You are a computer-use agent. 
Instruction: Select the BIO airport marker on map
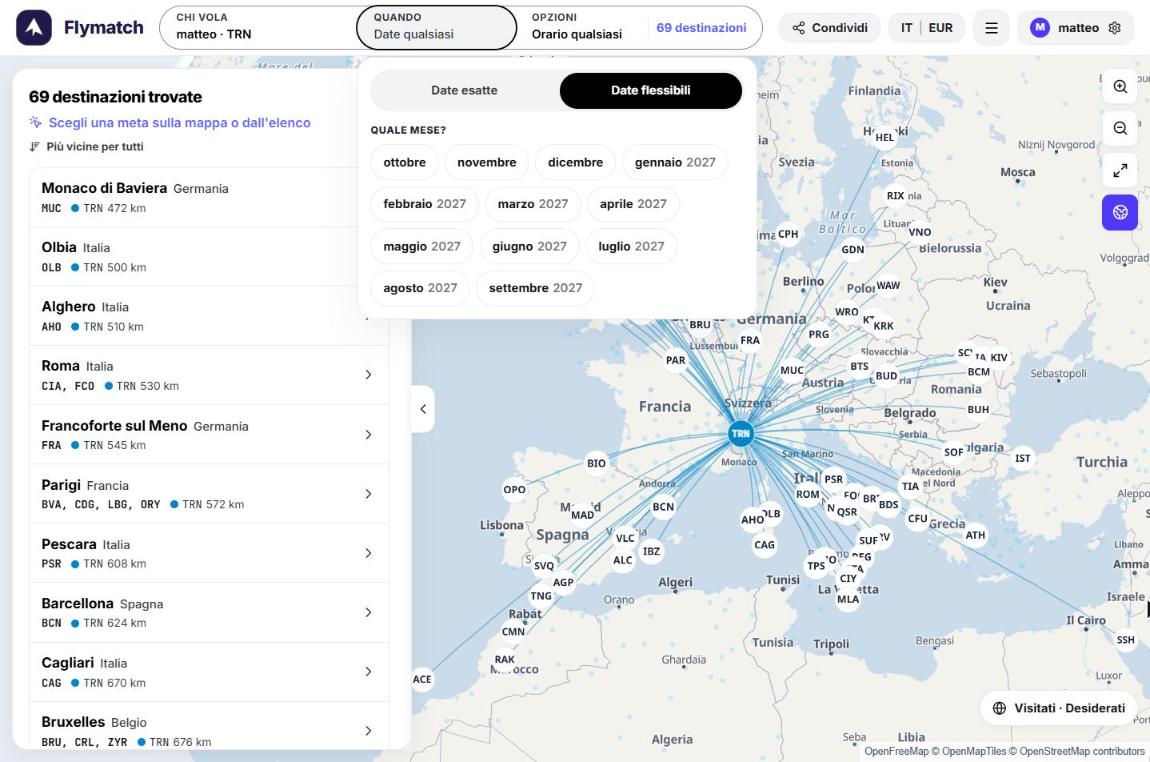coord(596,463)
